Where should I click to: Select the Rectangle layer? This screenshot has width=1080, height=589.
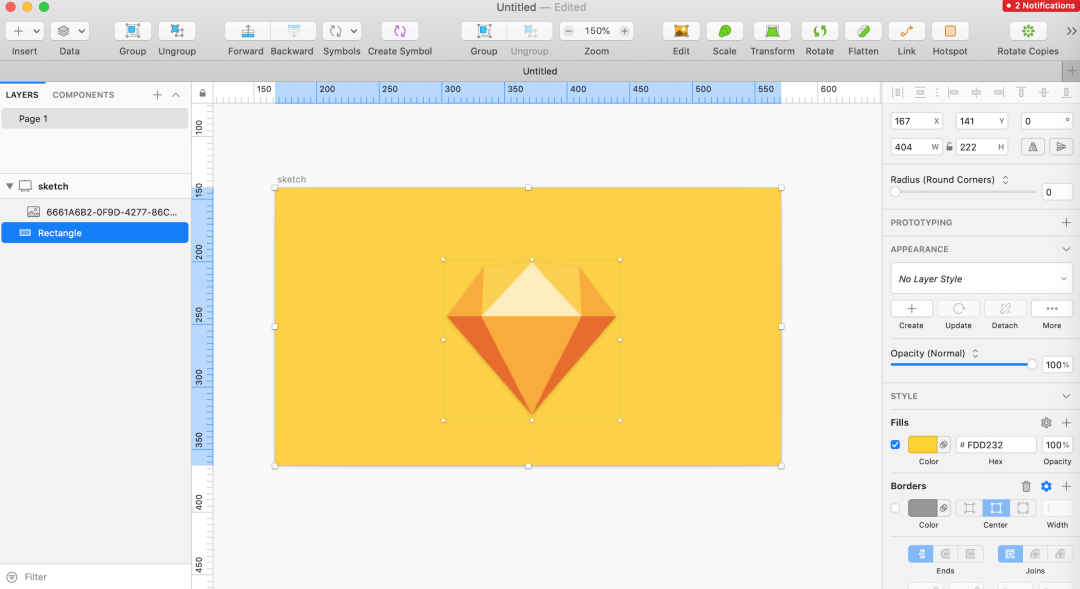95,233
